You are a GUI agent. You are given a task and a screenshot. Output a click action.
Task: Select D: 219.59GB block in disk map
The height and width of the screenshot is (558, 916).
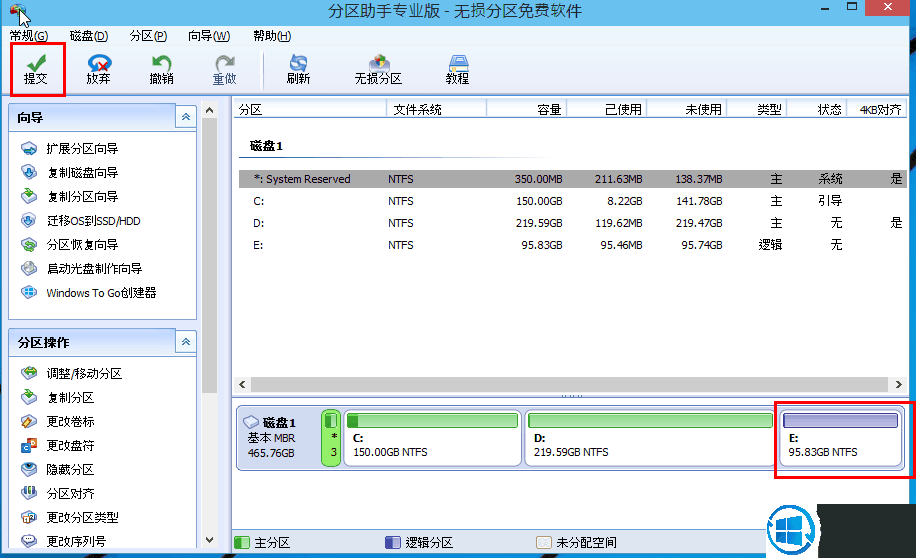[650, 438]
